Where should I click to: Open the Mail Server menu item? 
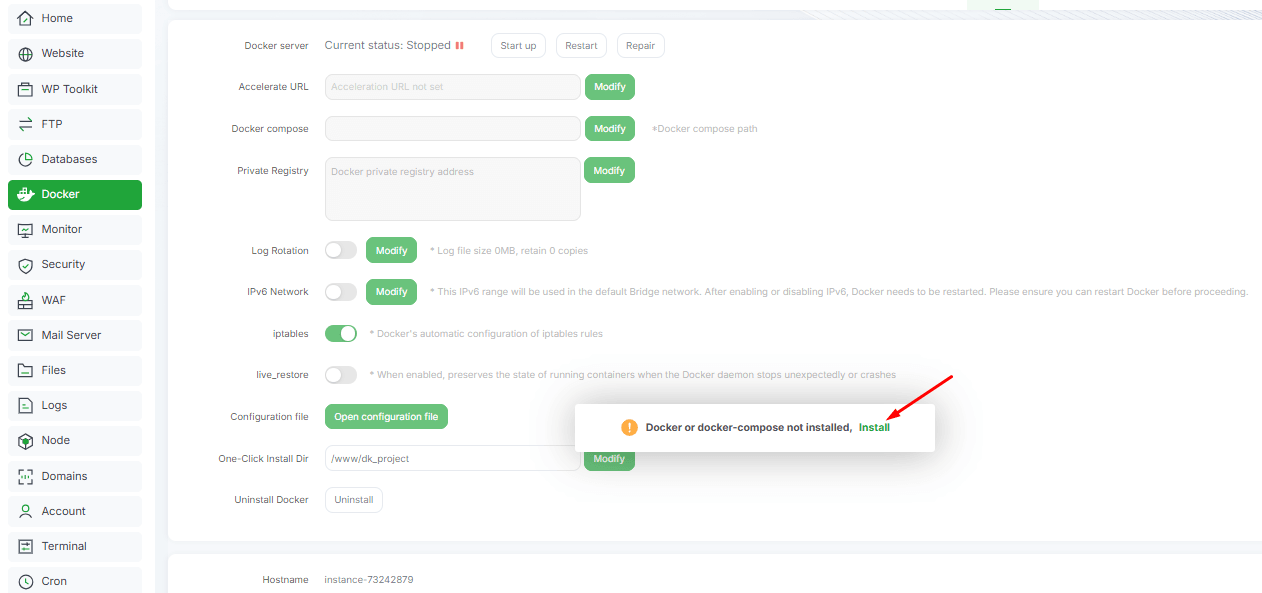71,335
